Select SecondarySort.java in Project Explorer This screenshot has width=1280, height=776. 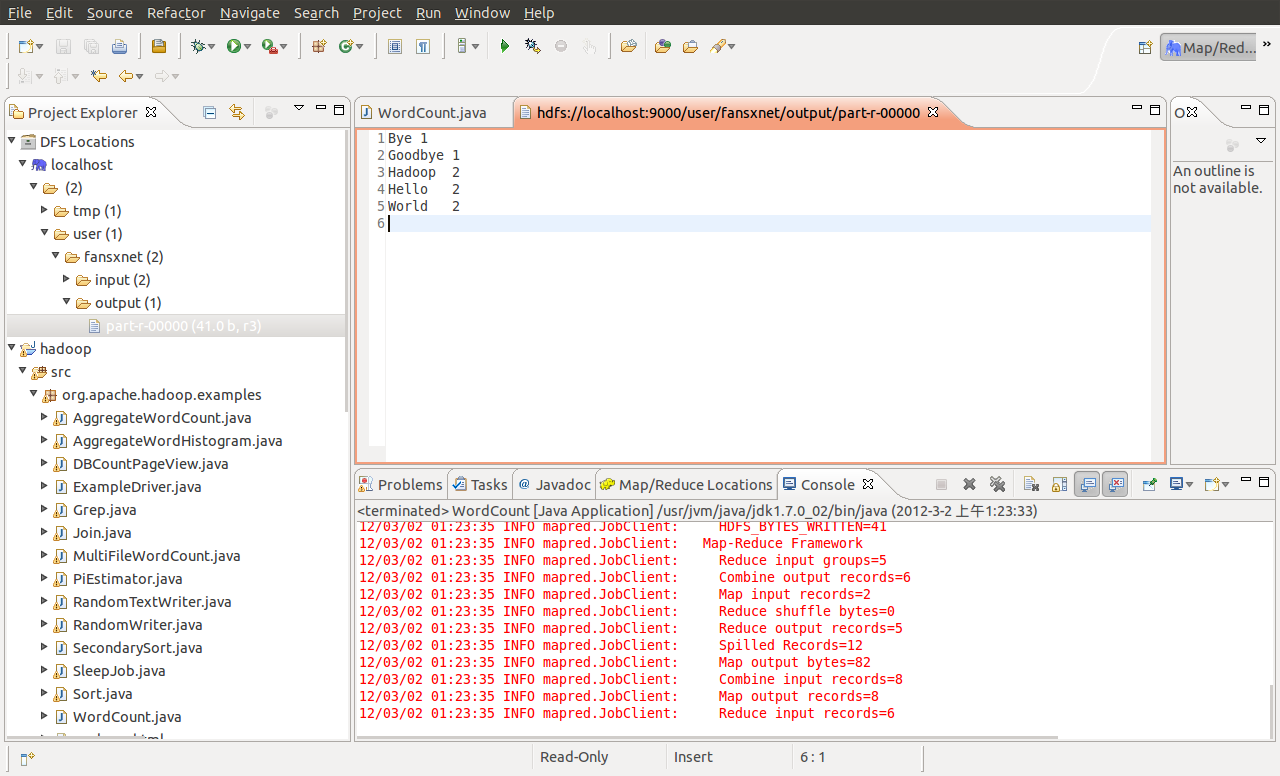(137, 647)
